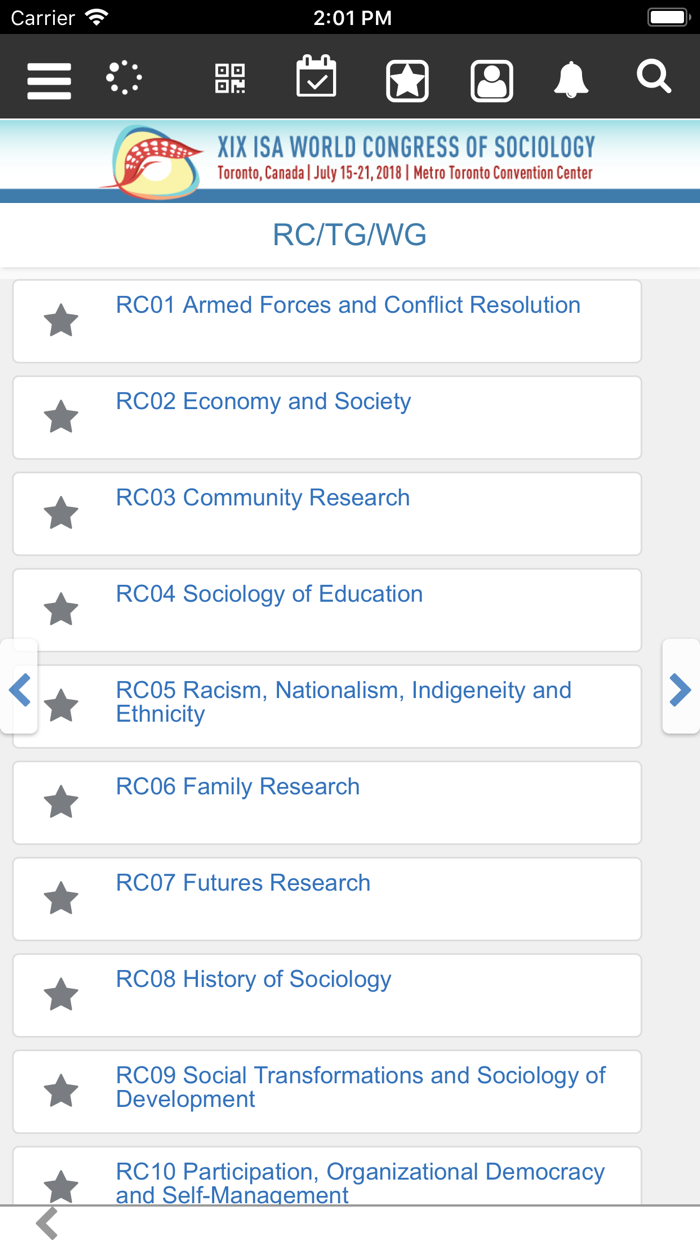
Task: Select RC04 Sociology of Education
Action: click(269, 594)
